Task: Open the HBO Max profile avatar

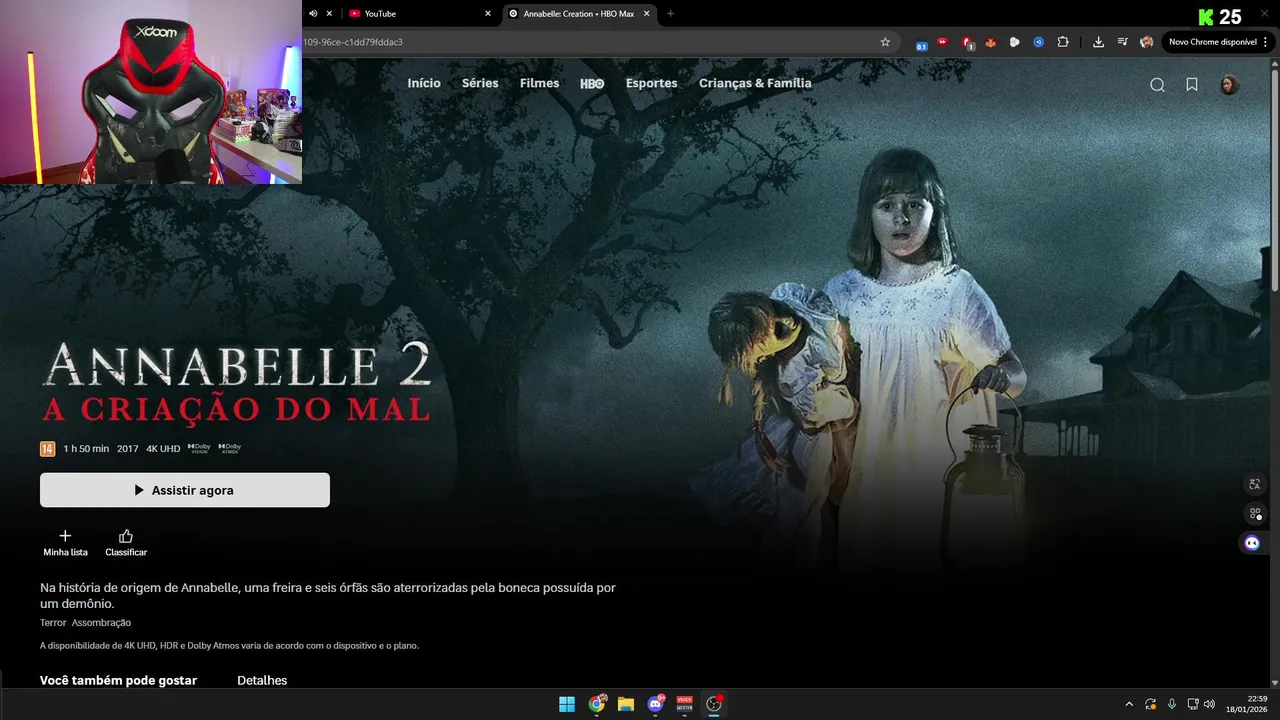Action: pyautogui.click(x=1229, y=85)
